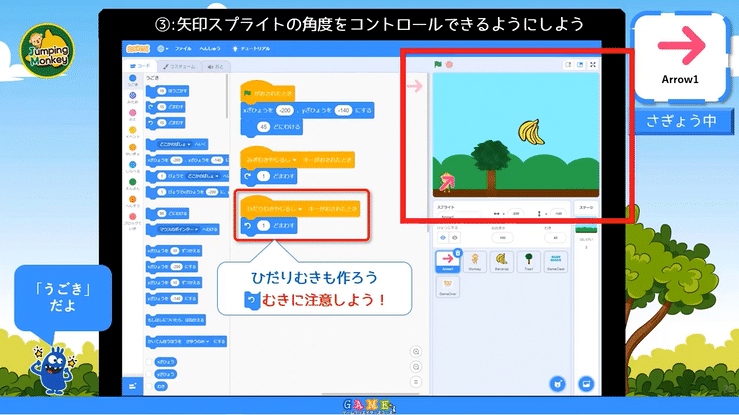
Task: Open the マウスのポインター dropdown on point-towards block
Action: [x=179, y=229]
